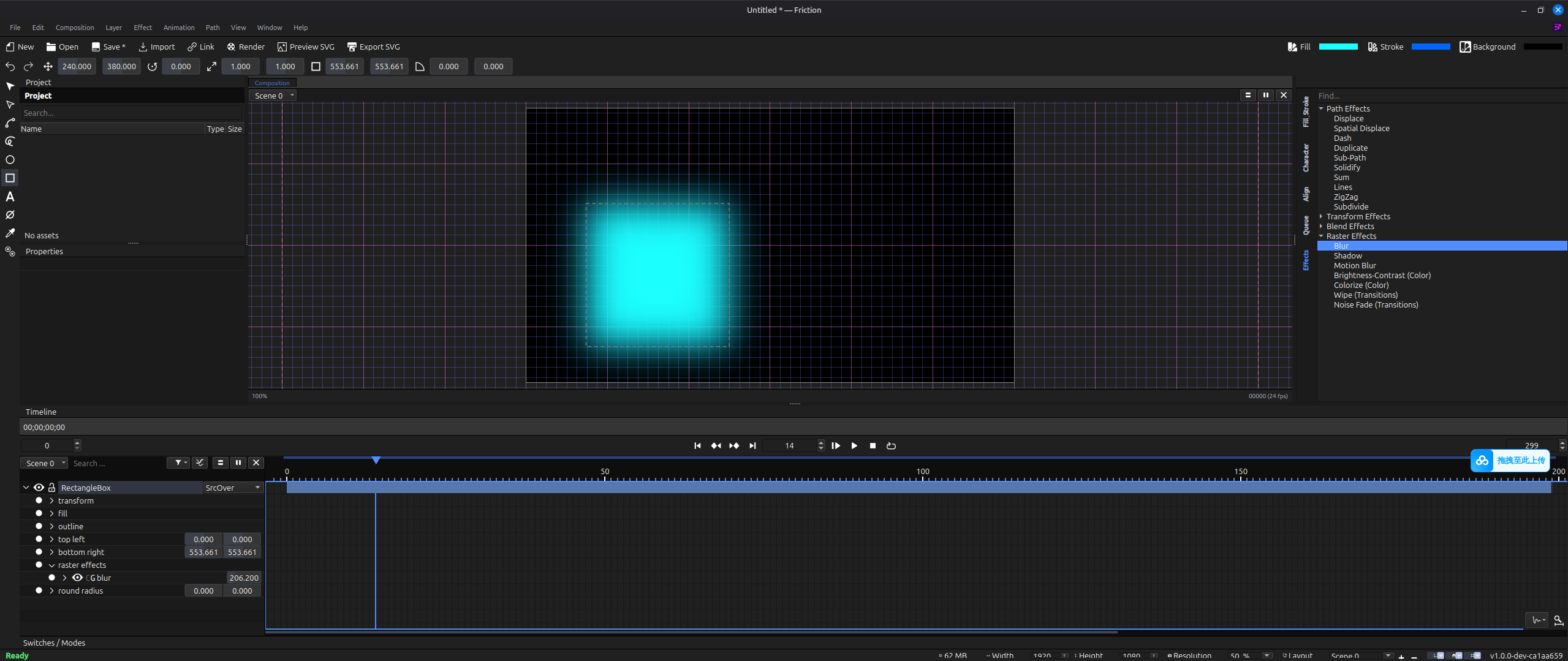1568x661 pixels.
Task: Click the Redo arrow icon
Action: tap(29, 67)
